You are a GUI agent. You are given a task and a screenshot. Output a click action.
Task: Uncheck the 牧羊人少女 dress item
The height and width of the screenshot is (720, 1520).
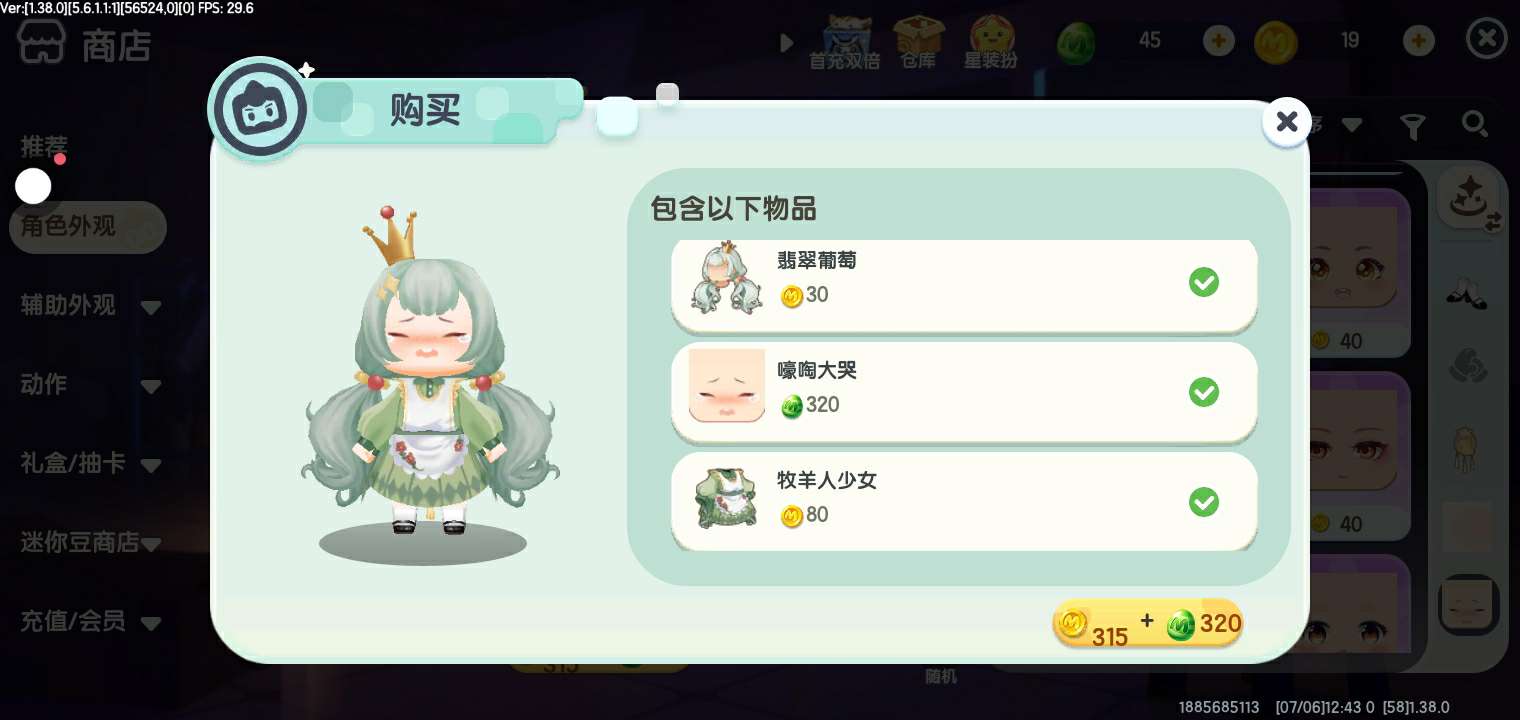click(x=1204, y=502)
